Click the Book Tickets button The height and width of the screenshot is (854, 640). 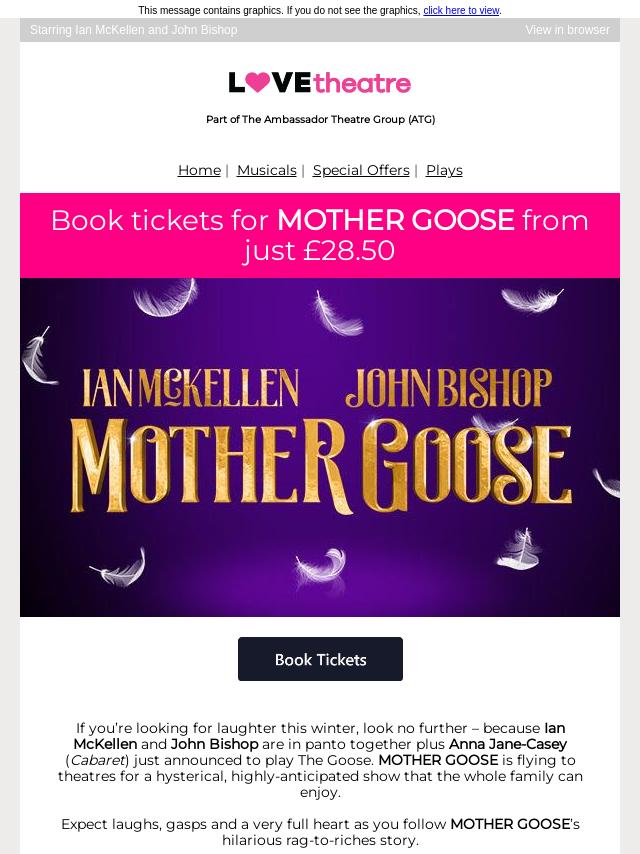pyautogui.click(x=320, y=659)
